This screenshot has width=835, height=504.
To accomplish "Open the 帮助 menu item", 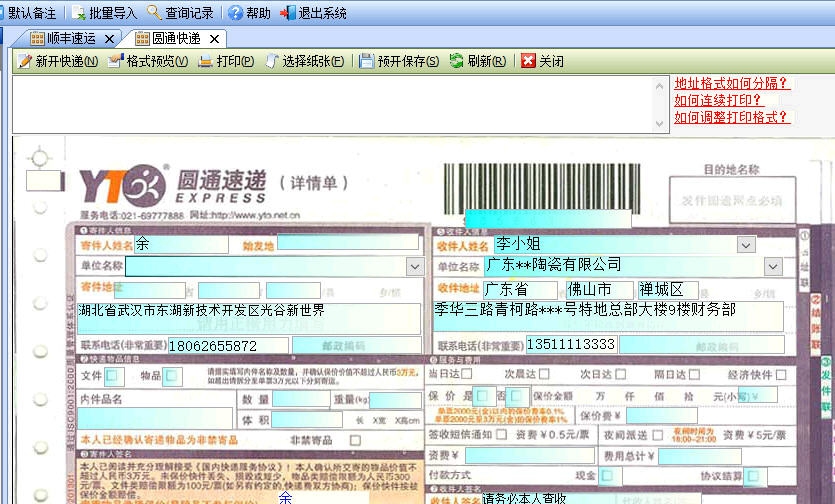I will click(249, 13).
